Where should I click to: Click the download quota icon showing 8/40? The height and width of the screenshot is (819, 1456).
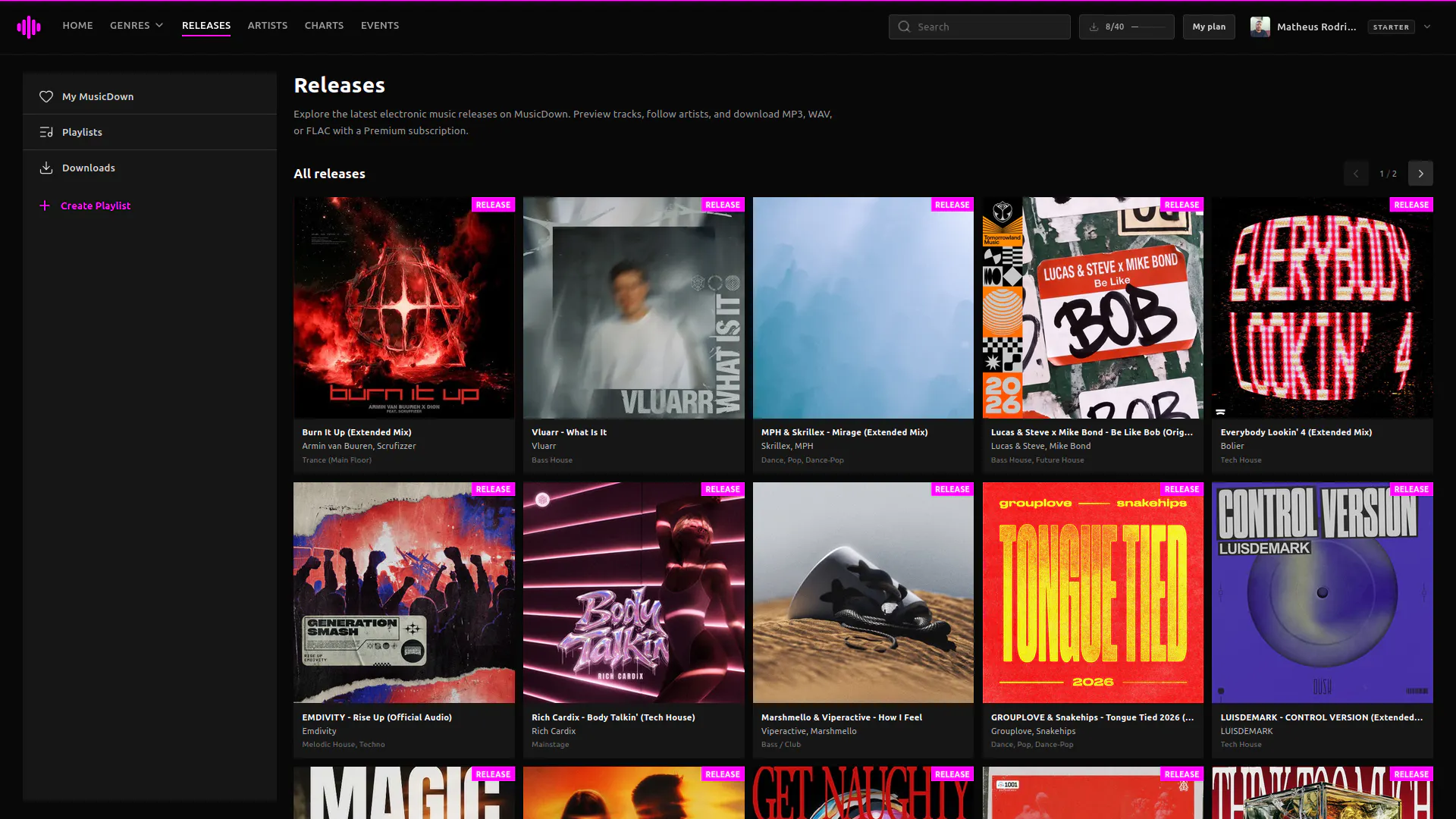click(1094, 27)
